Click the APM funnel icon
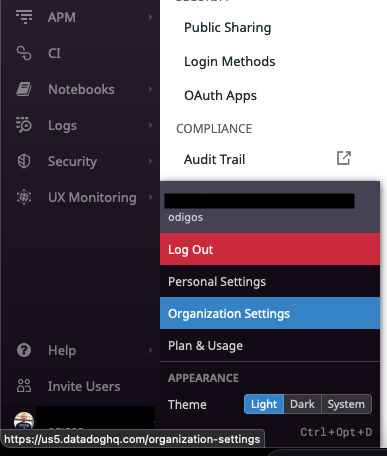This screenshot has height=456, width=387. [x=24, y=17]
